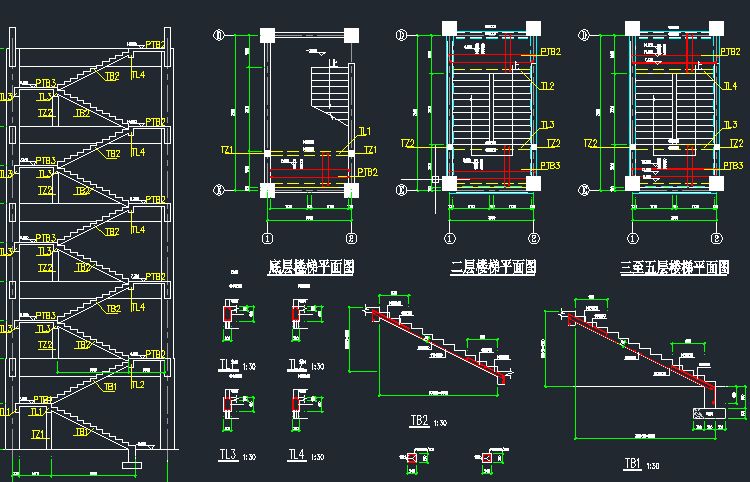Screen dimensions: 750x482
Task: Select PTB3 label in third-to-fifth floor plan
Action: 733,165
